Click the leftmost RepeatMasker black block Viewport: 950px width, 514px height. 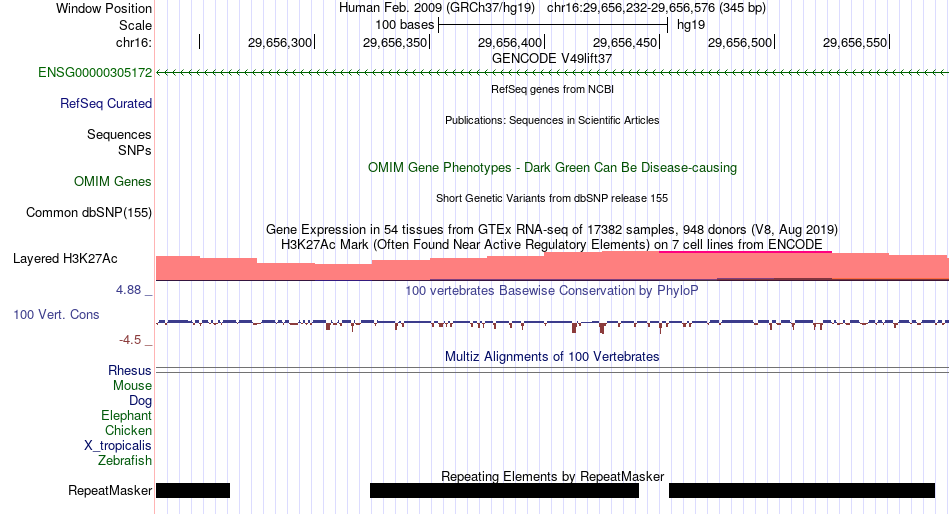pos(193,490)
